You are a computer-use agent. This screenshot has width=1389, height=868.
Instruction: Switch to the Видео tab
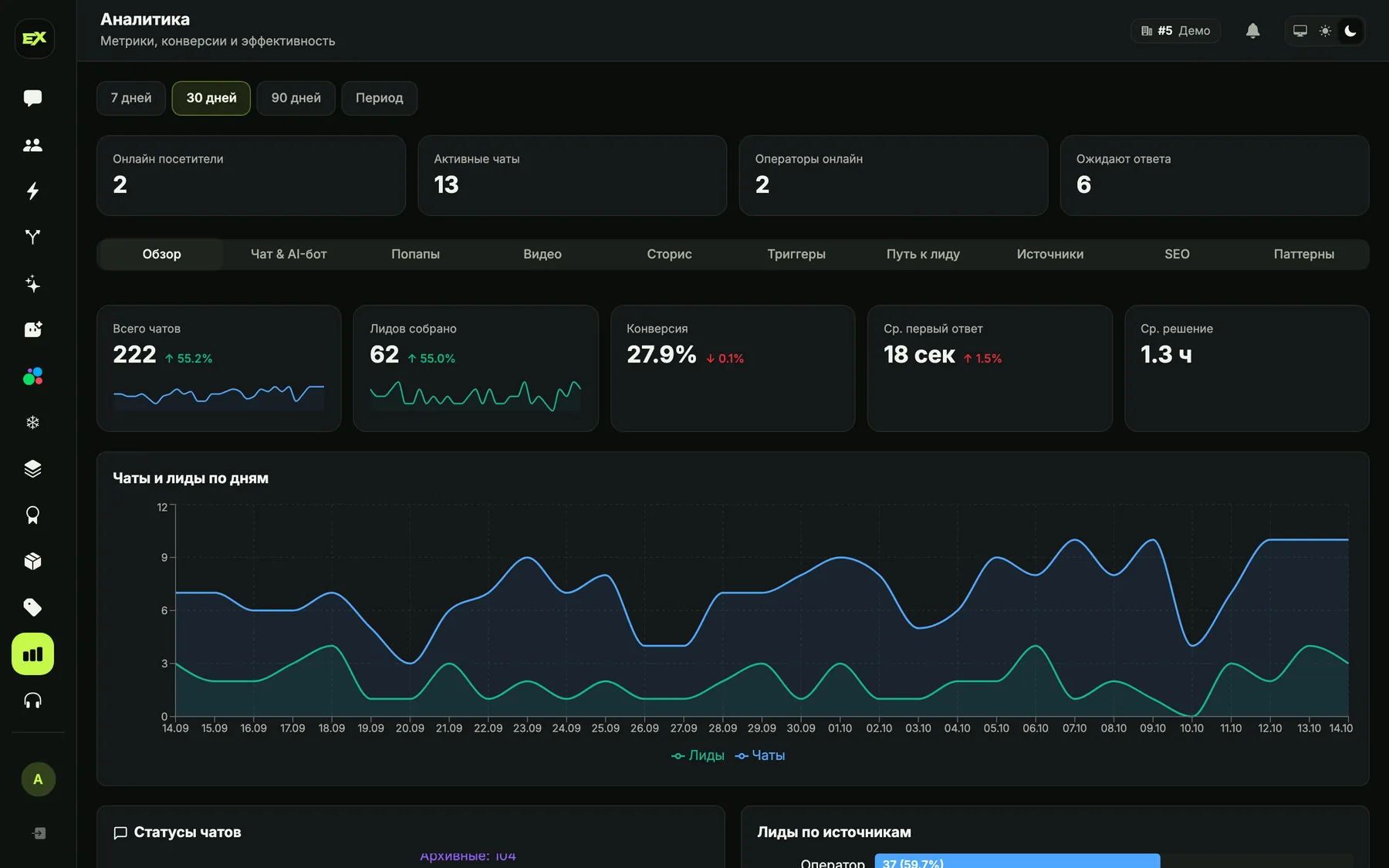[x=542, y=254]
